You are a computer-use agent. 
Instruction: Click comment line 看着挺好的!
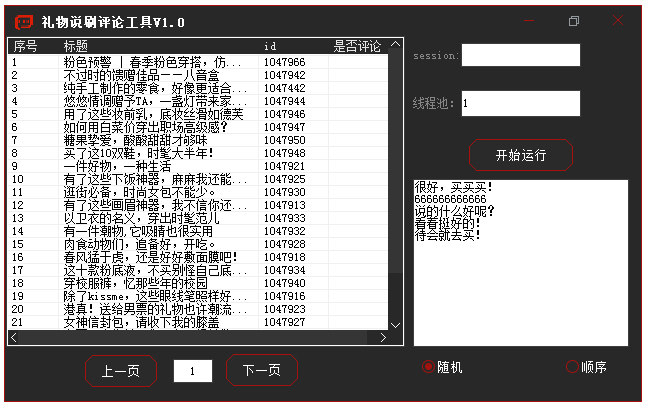pyautogui.click(x=448, y=223)
